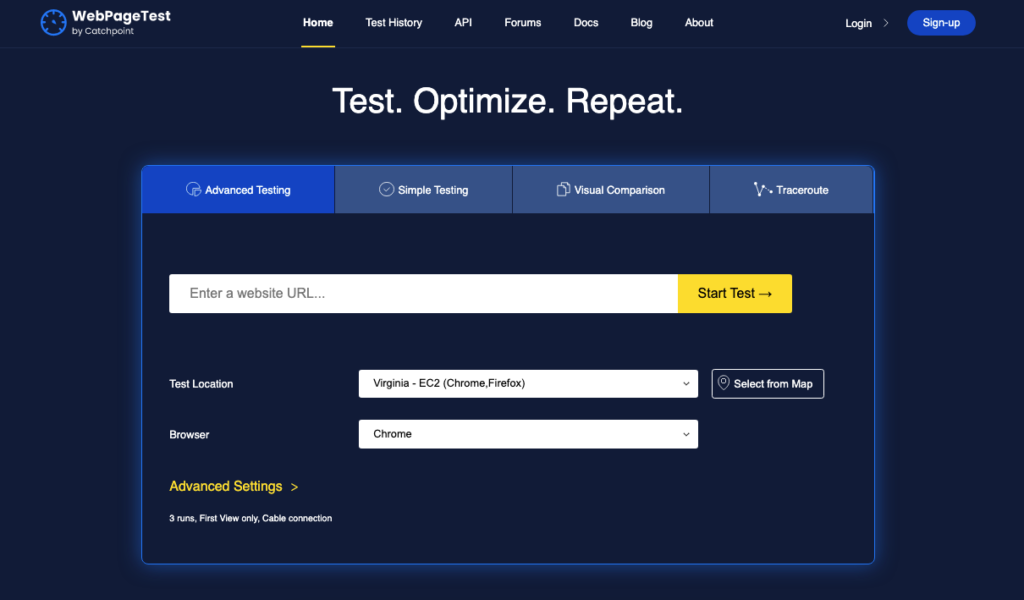Click the checkmark icon on Simple Testing tab
The width and height of the screenshot is (1024, 600).
[x=386, y=189]
